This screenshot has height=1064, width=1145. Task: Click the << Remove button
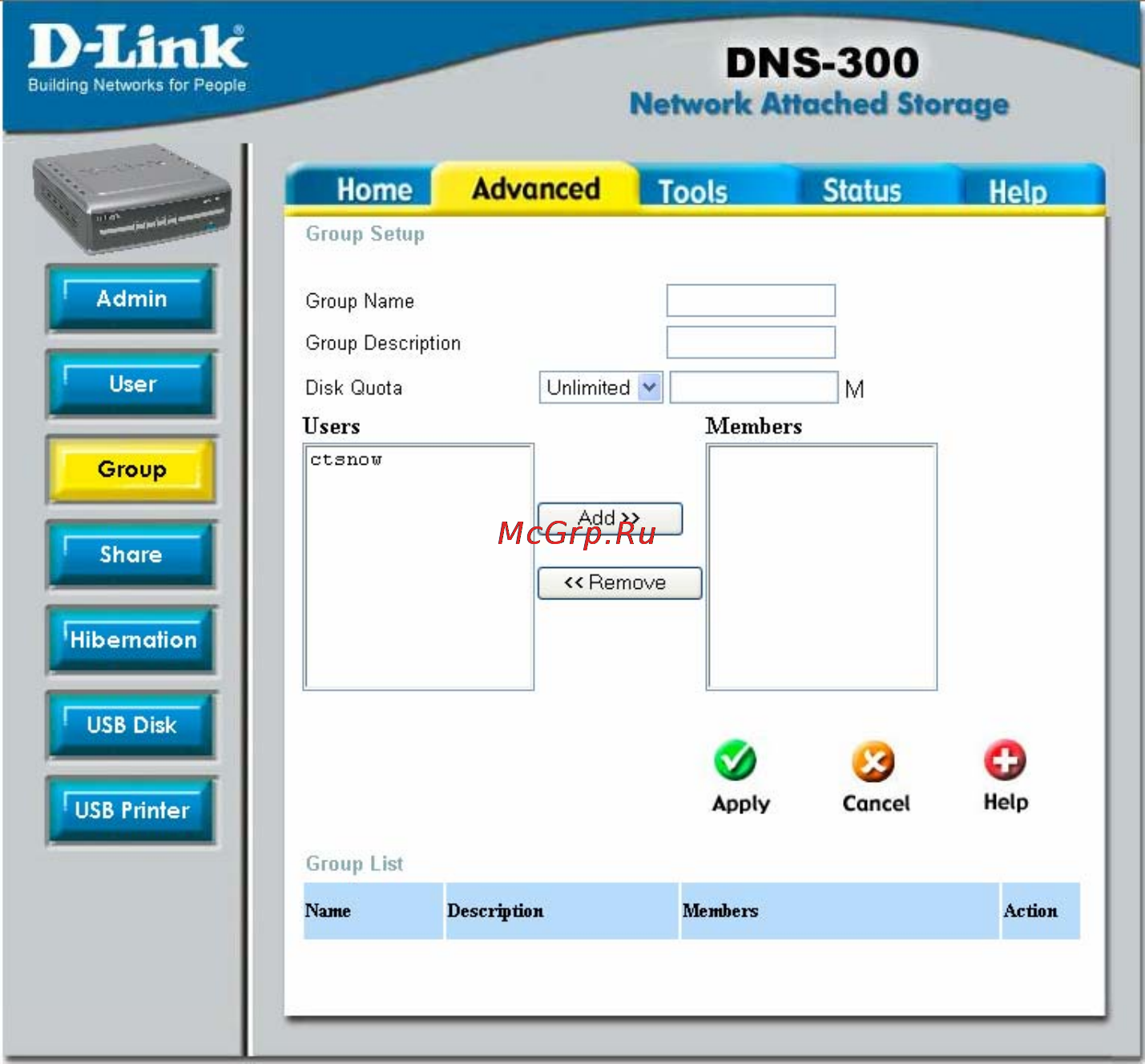619,582
